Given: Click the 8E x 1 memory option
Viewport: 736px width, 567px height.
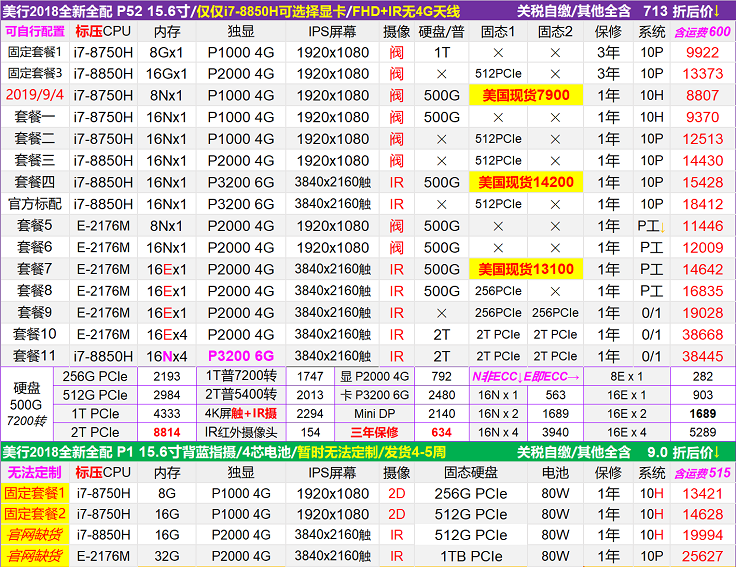Looking at the screenshot, I should 627,376.
